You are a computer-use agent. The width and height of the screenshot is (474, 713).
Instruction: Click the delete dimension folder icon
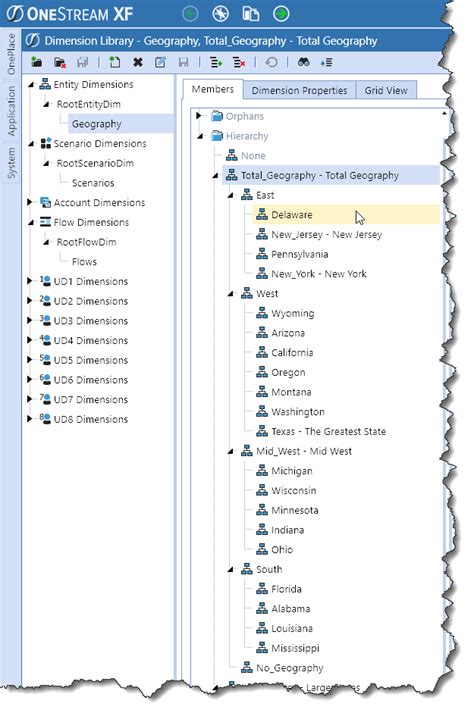coord(60,62)
